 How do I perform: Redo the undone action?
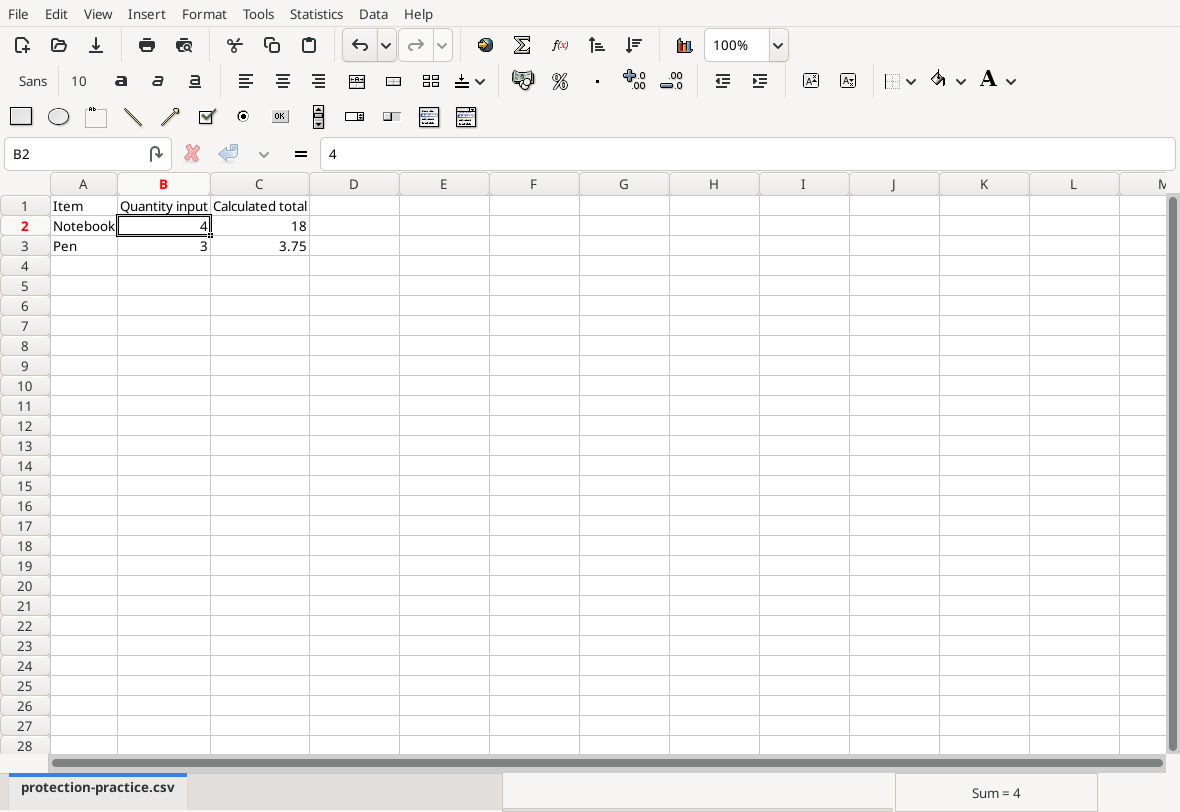click(415, 45)
